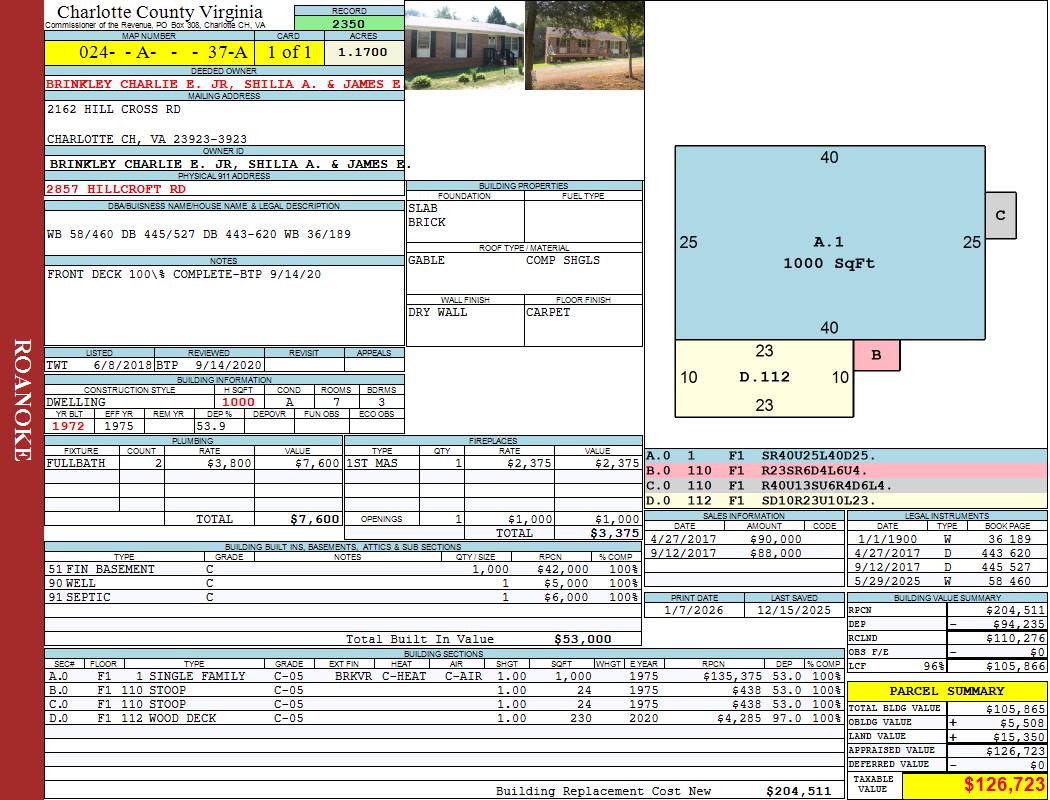Select the year built 1972 field
The image size is (1050, 800).
point(69,426)
